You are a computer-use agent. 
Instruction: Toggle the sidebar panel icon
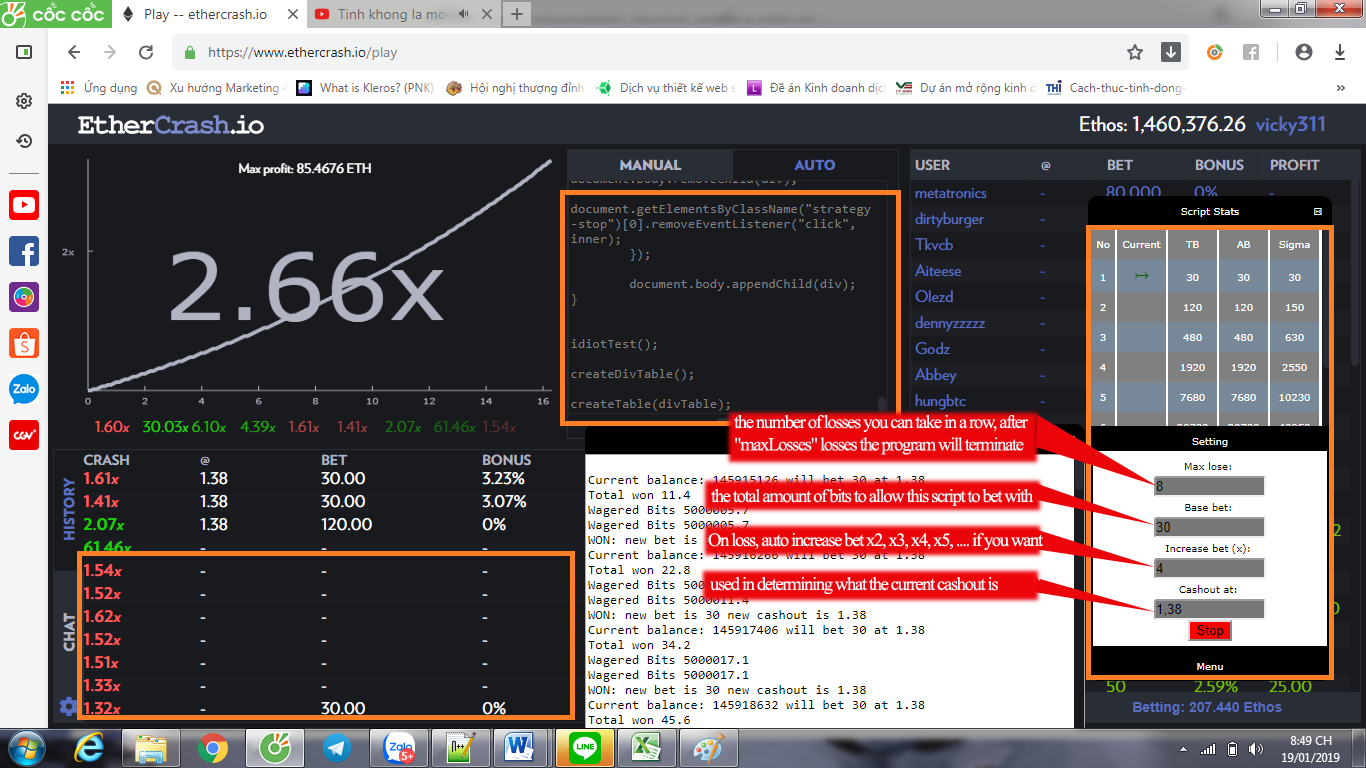click(24, 52)
